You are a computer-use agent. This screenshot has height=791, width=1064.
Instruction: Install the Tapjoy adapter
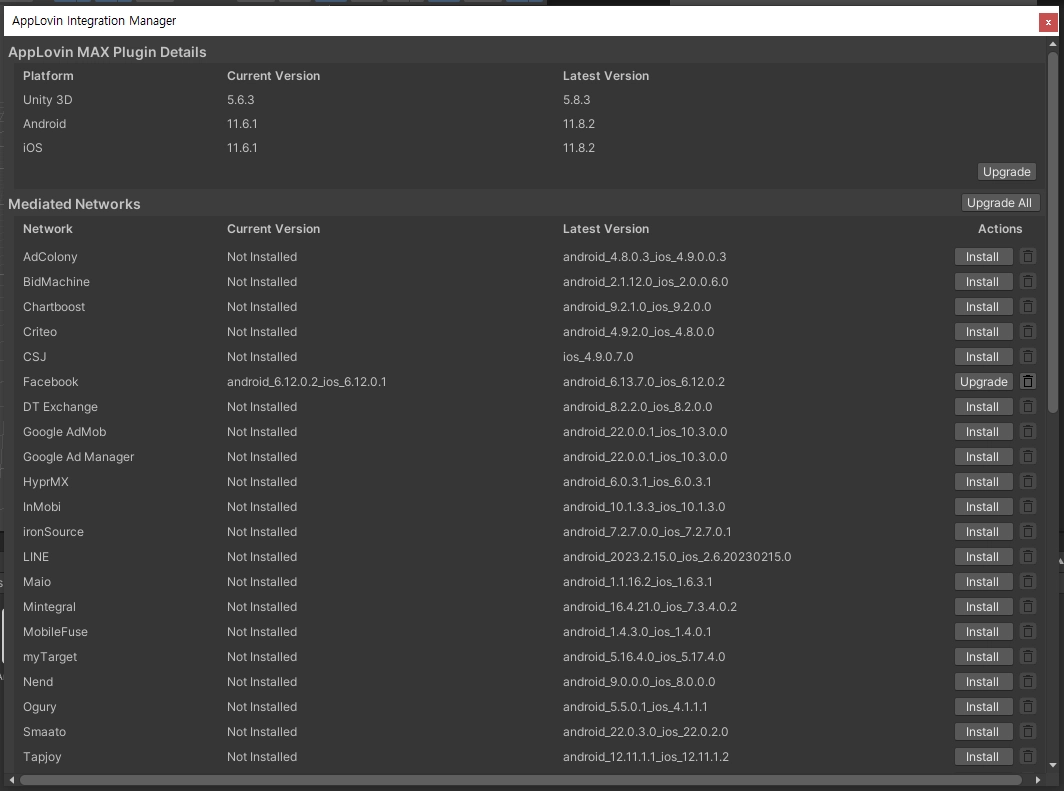(983, 756)
